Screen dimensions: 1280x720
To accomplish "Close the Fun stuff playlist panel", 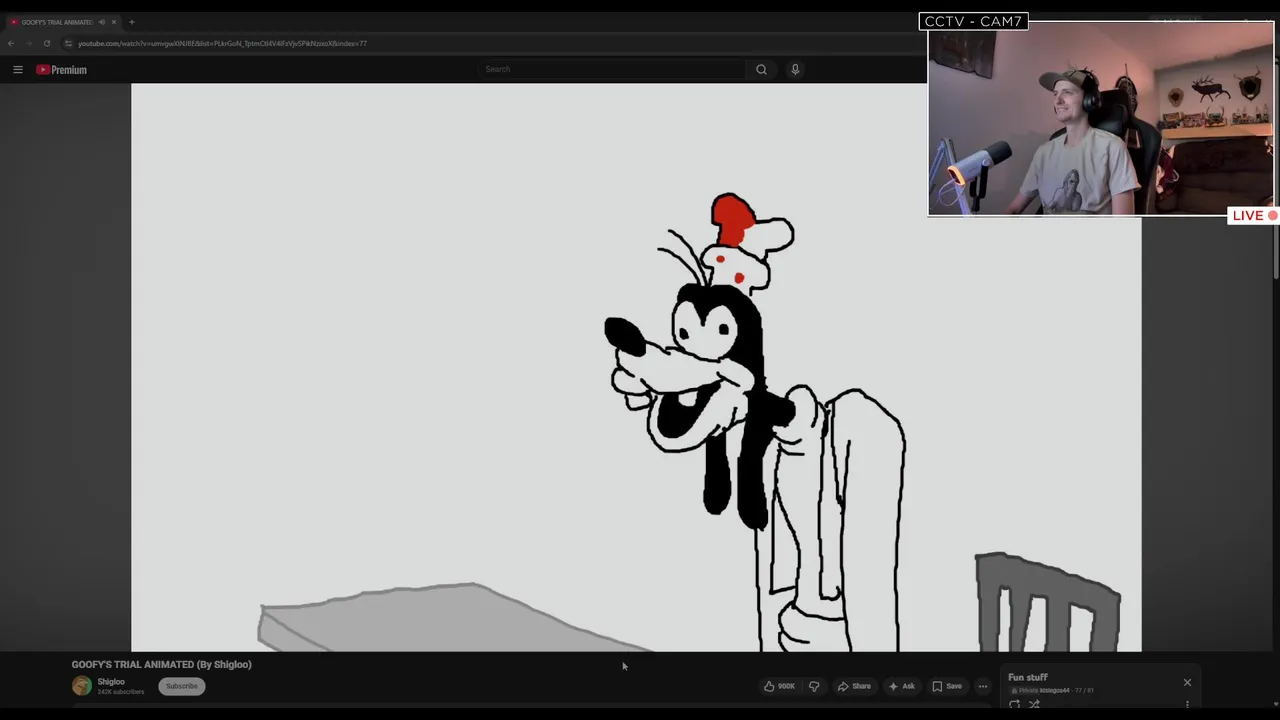I will pyautogui.click(x=1187, y=682).
